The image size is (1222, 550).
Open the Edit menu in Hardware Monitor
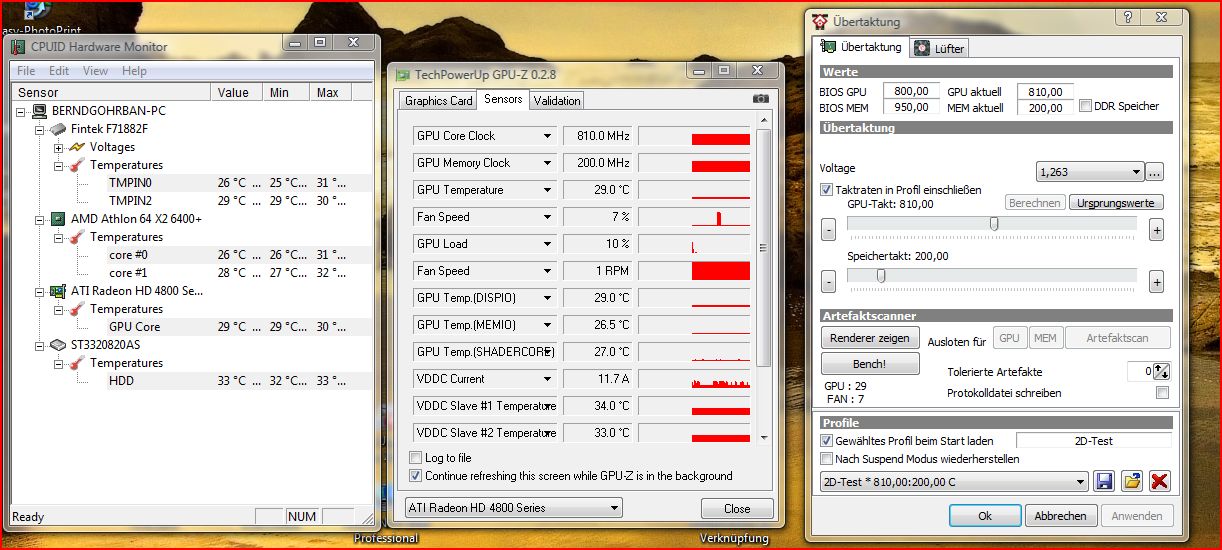[x=59, y=71]
